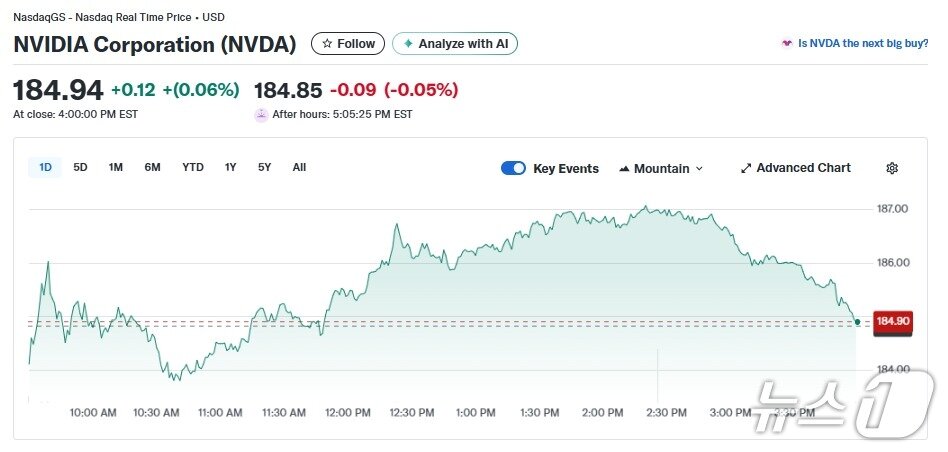Click the red 184.90 price label

[x=892, y=321]
